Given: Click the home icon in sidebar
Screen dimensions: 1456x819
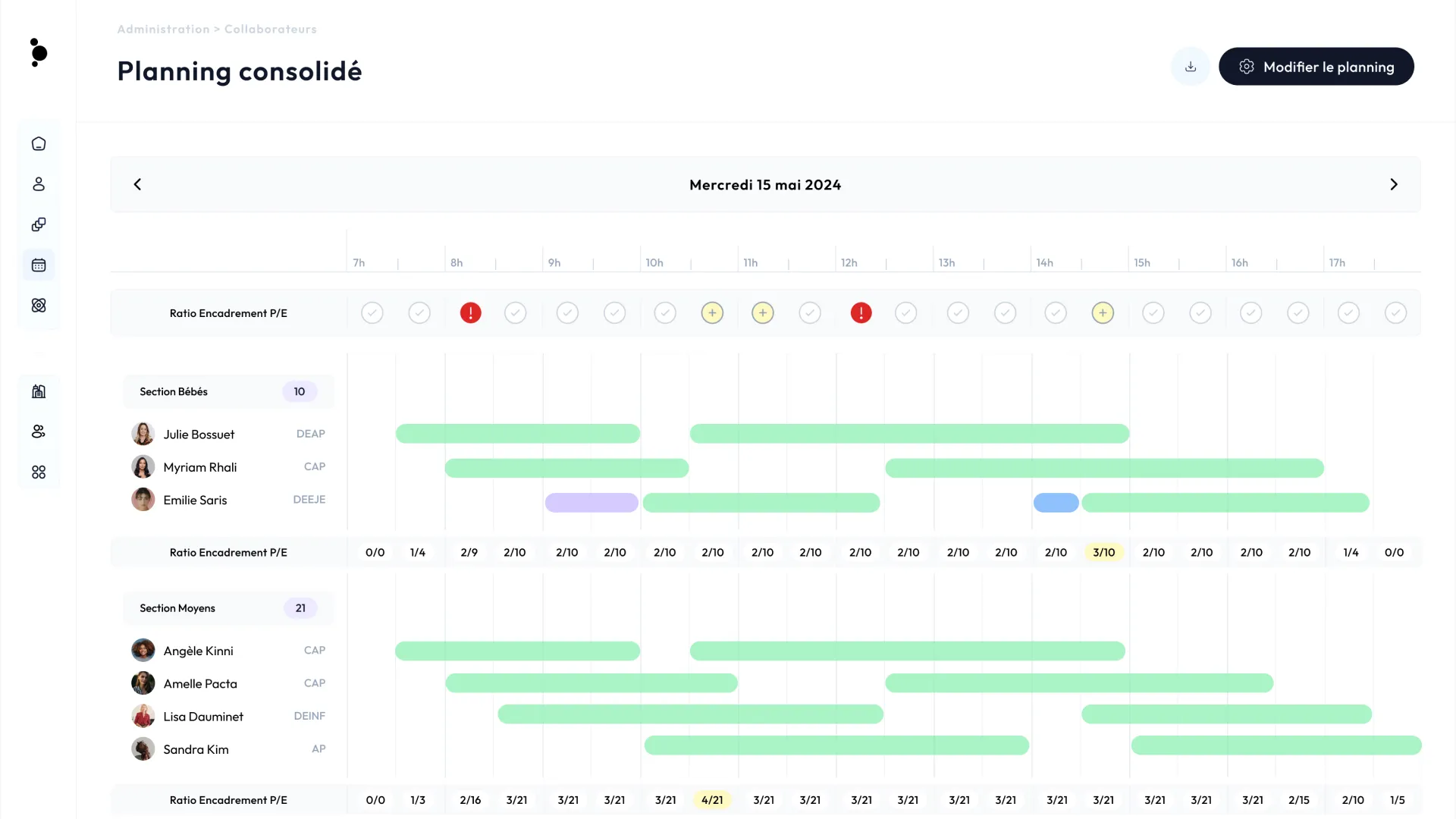Looking at the screenshot, I should coord(39,144).
